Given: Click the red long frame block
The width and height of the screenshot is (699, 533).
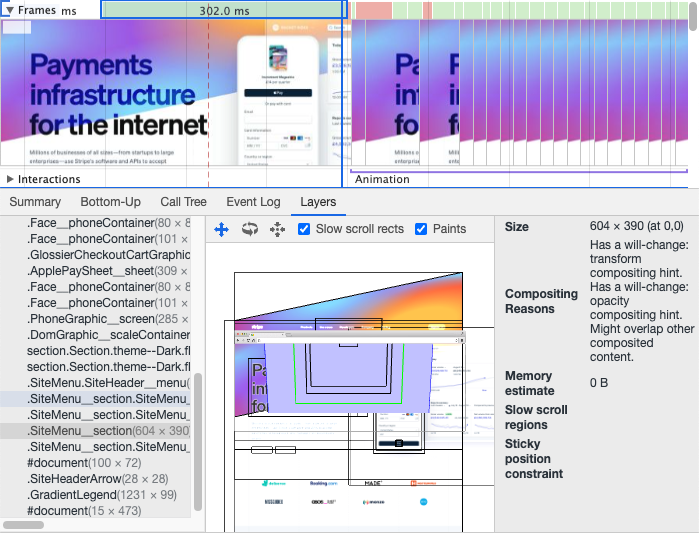Looking at the screenshot, I should pos(374,10).
